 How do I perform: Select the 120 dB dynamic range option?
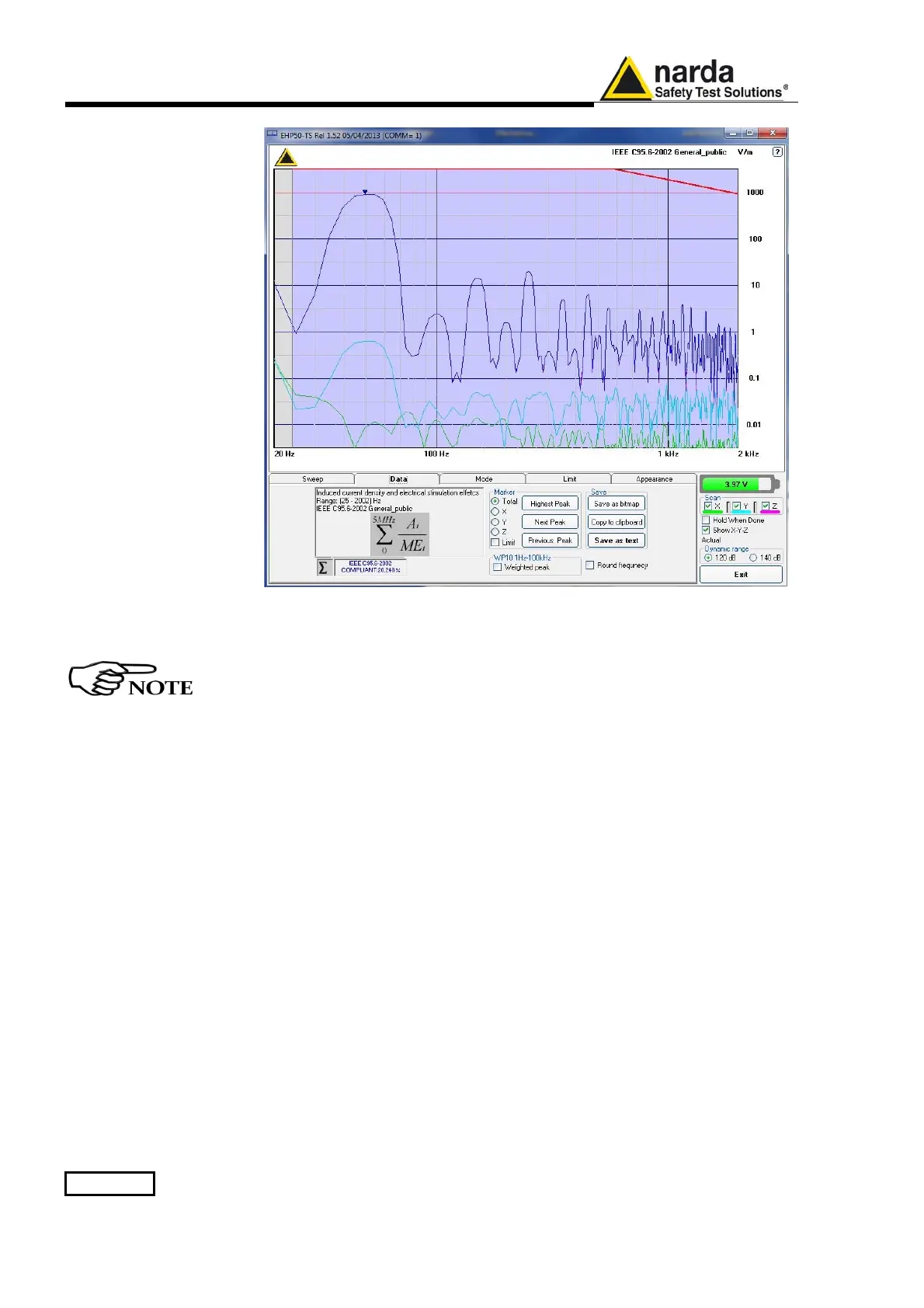[708, 558]
